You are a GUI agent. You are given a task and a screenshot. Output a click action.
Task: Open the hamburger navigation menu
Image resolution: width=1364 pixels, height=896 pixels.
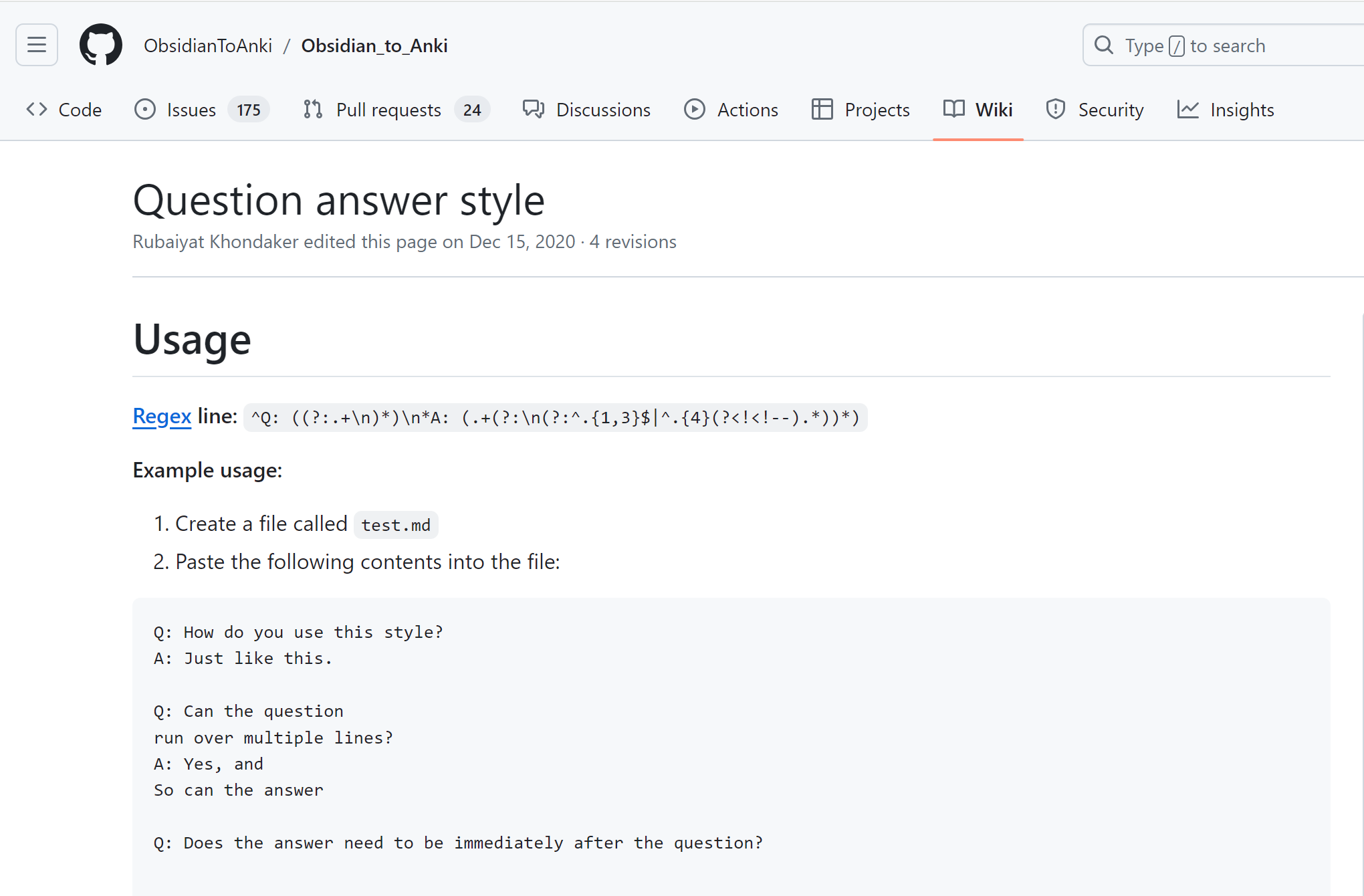tap(37, 45)
